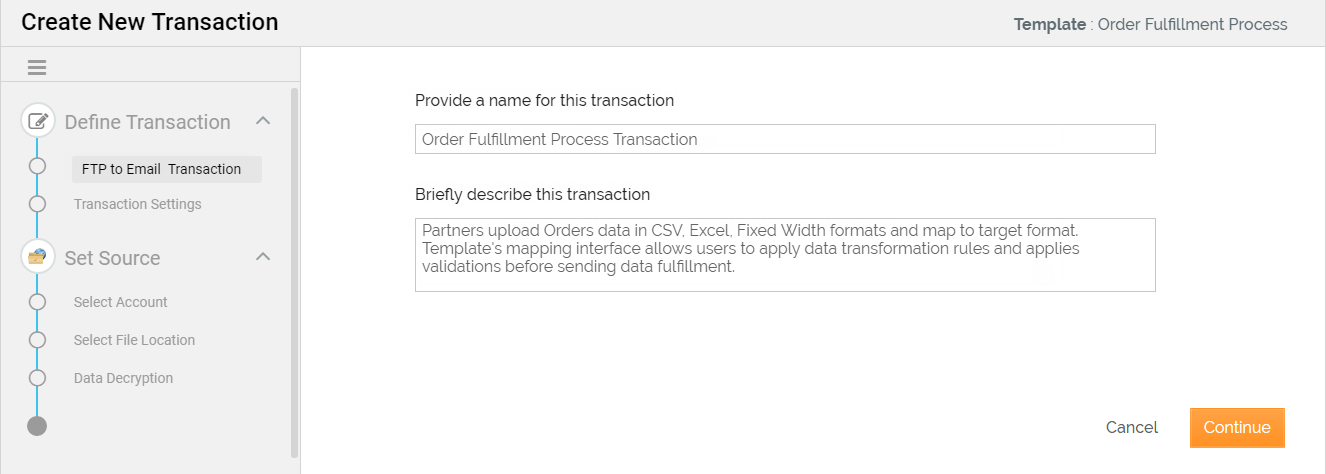
Task: Click the gray step circle at bottom
Action: 37,426
